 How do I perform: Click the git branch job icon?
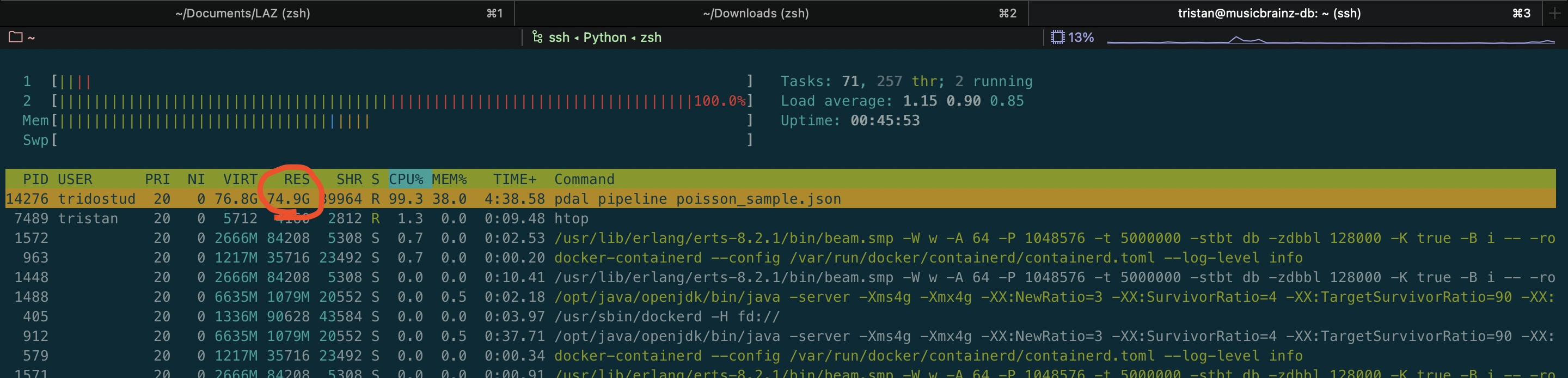537,37
